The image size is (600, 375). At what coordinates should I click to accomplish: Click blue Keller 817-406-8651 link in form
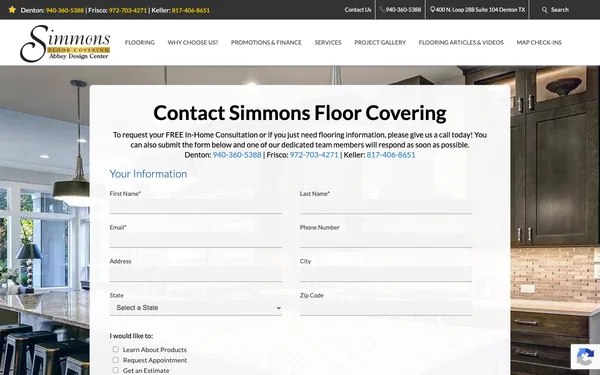click(391, 155)
